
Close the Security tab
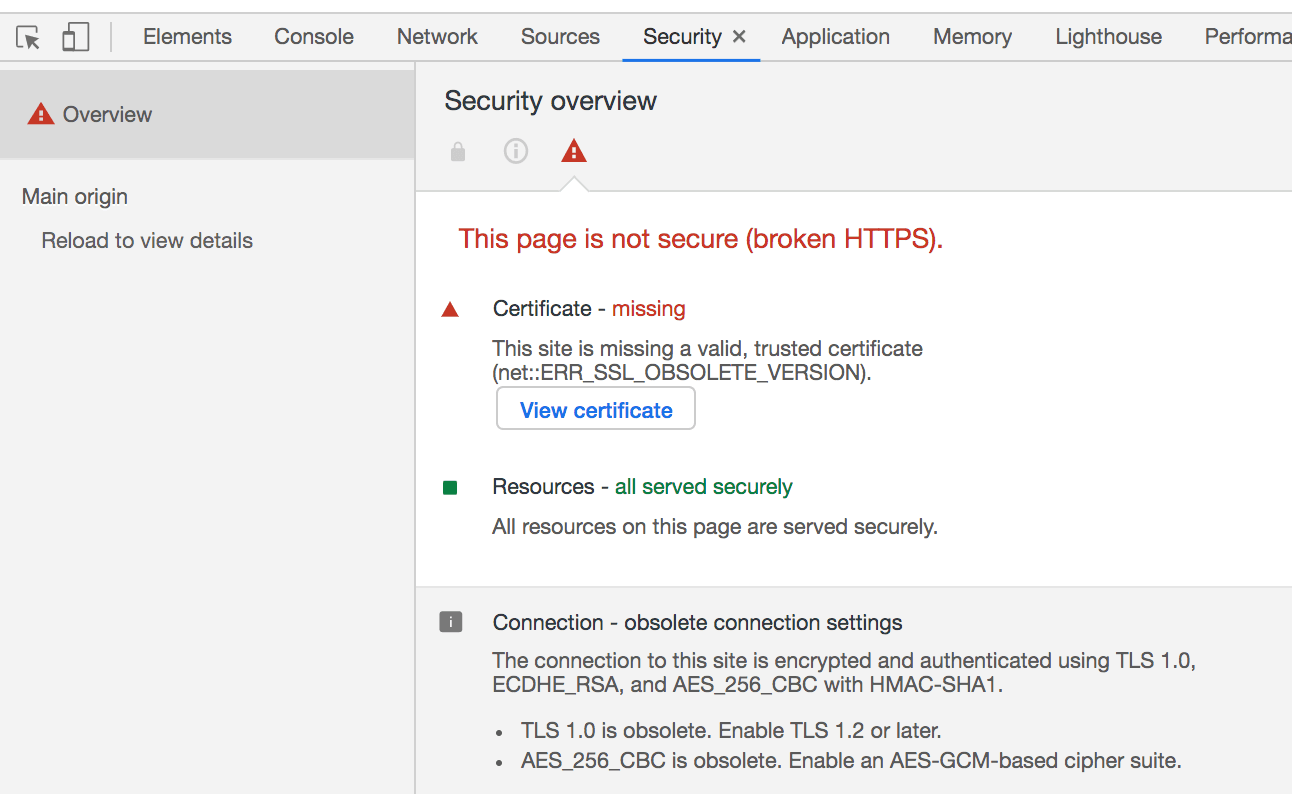pyautogui.click(x=739, y=37)
